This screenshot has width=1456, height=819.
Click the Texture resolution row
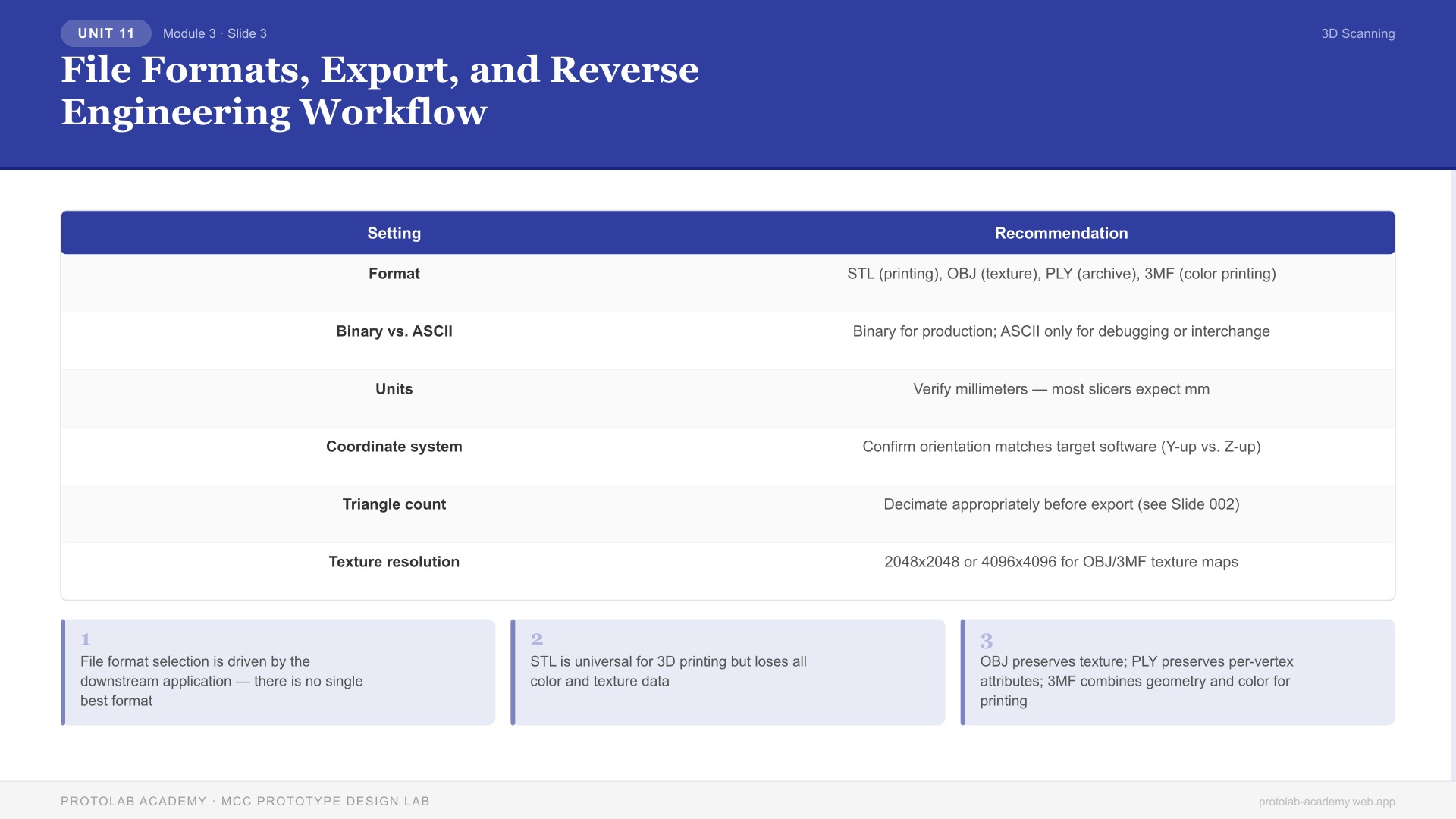[x=727, y=570]
